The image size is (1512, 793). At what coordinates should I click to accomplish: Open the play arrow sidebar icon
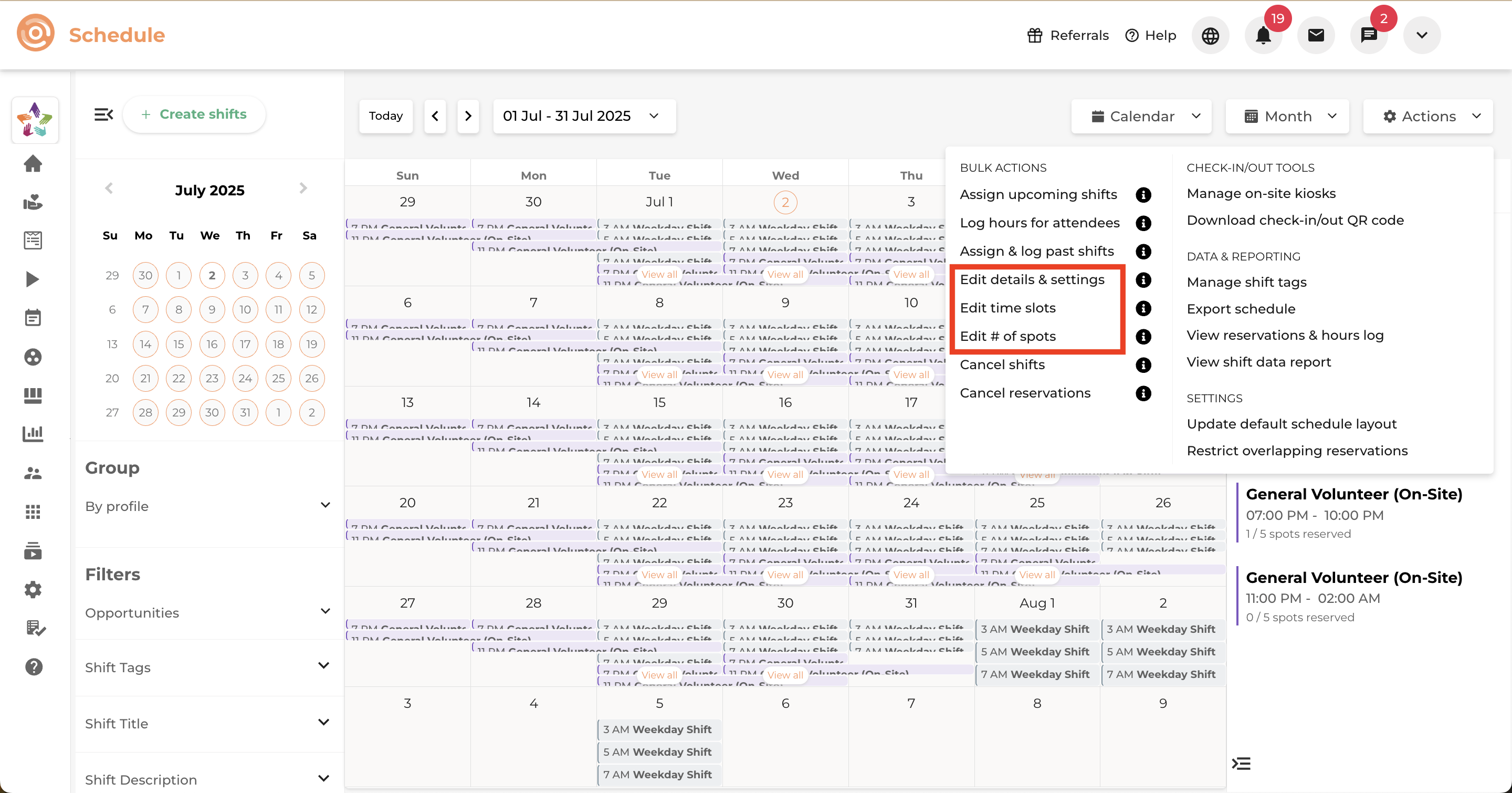click(x=33, y=279)
